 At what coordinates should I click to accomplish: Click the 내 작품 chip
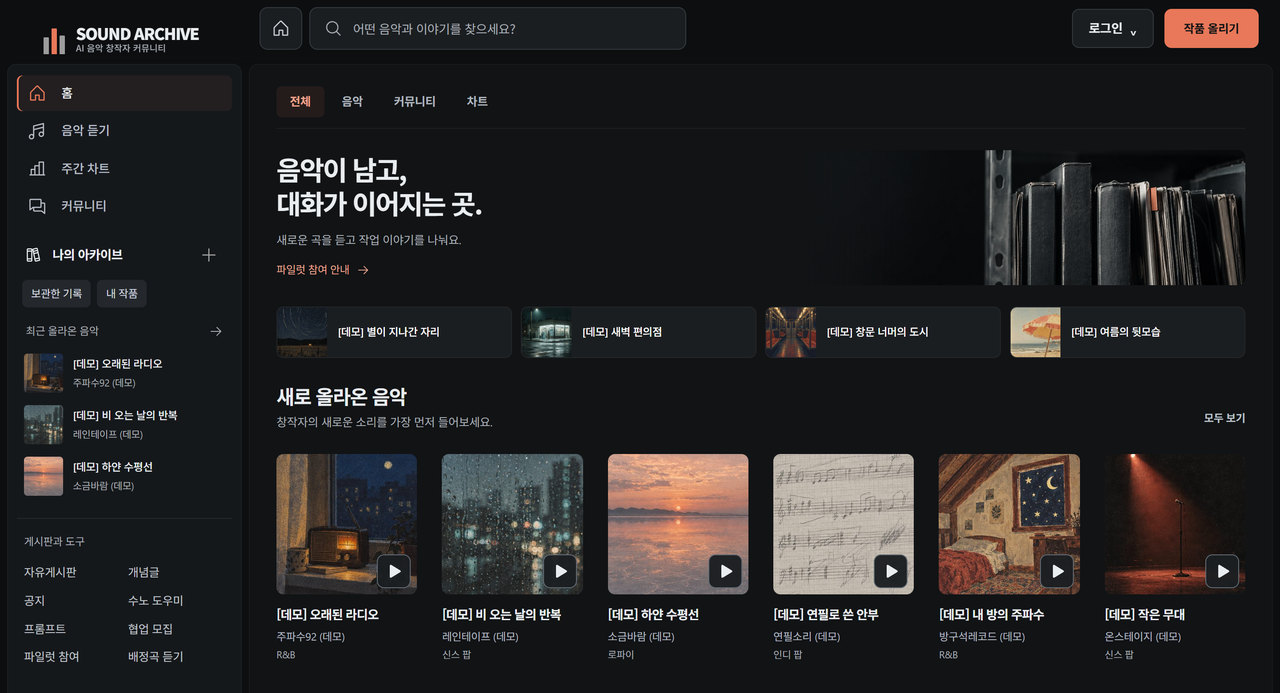pos(122,293)
